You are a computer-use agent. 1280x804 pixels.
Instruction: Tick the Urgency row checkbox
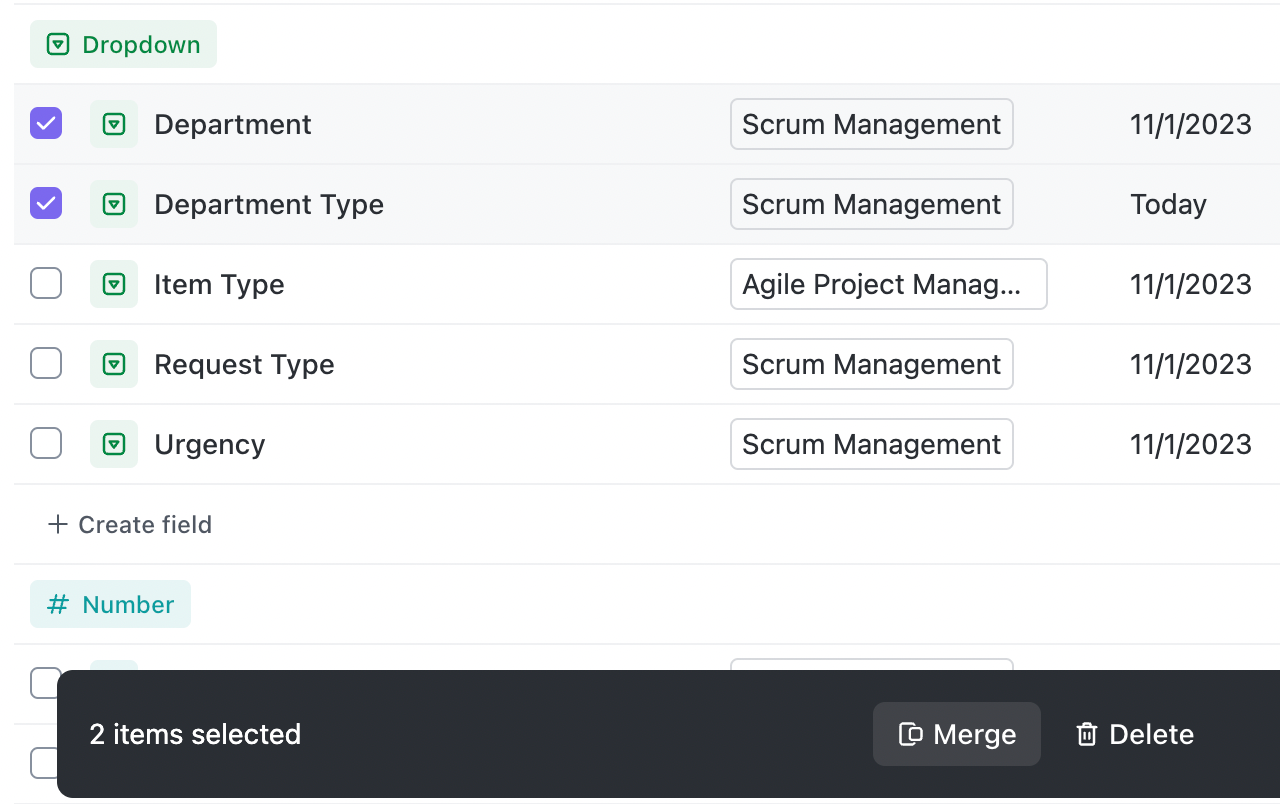pos(46,444)
